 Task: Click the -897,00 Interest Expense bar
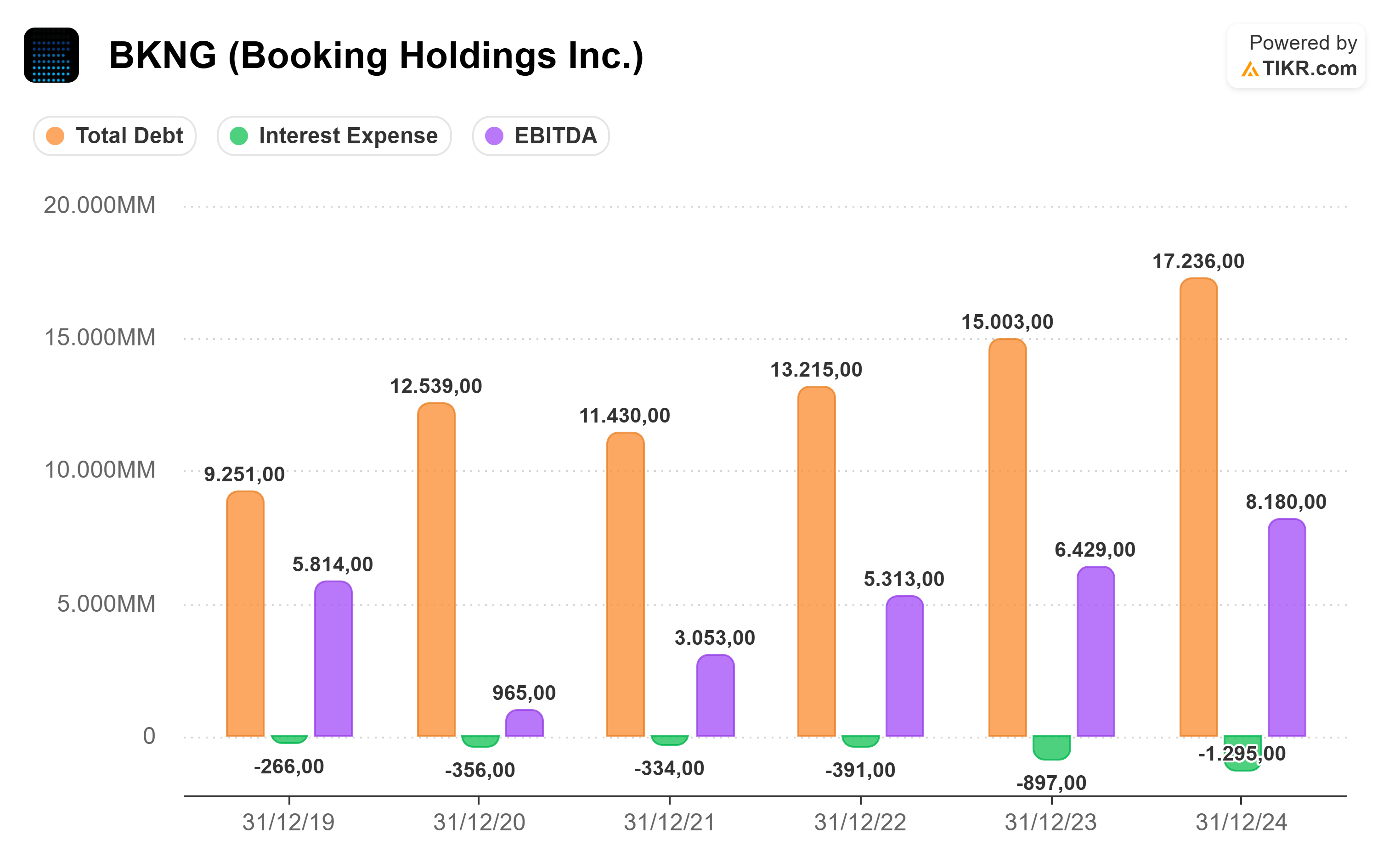click(x=1051, y=747)
